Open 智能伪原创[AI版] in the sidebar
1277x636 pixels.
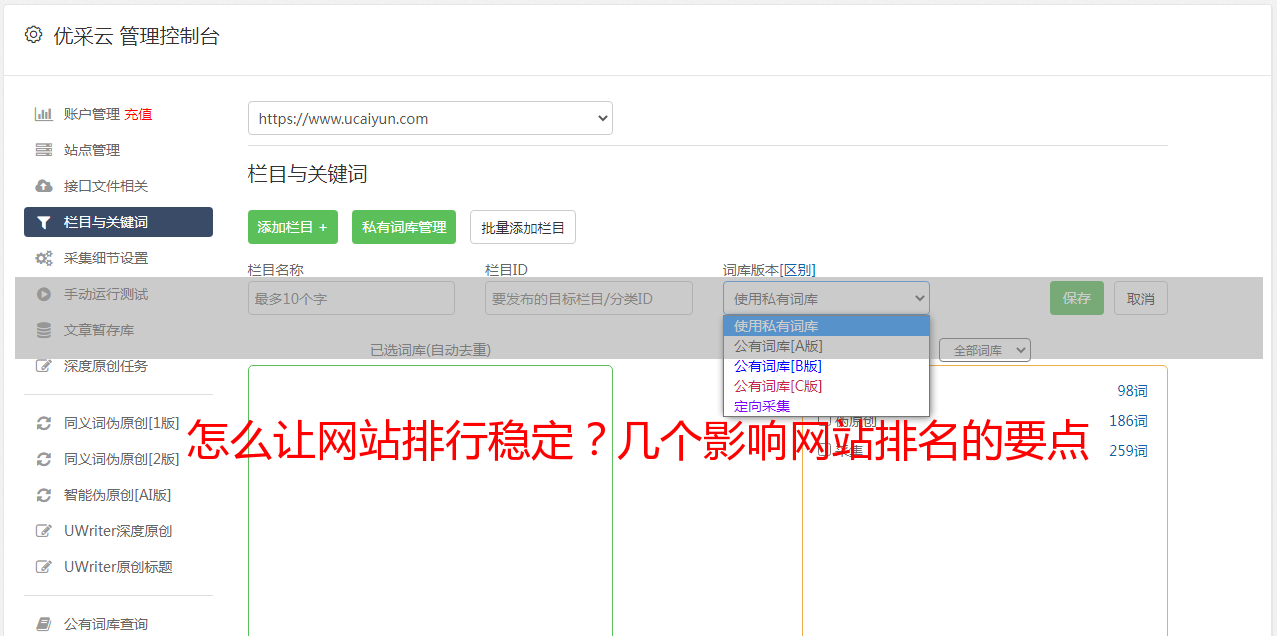coord(118,495)
